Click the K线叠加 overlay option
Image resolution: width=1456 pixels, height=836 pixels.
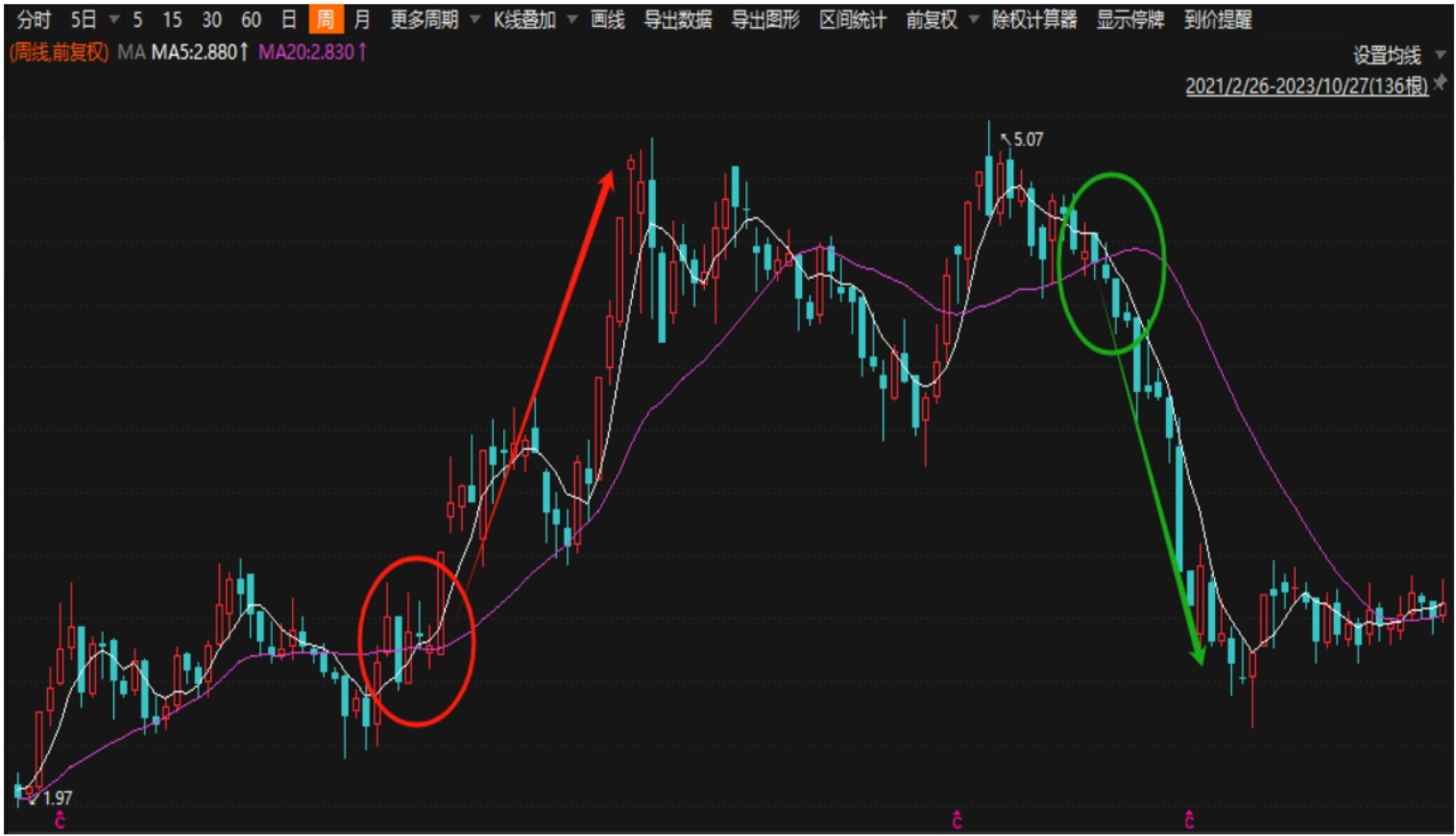pyautogui.click(x=524, y=19)
